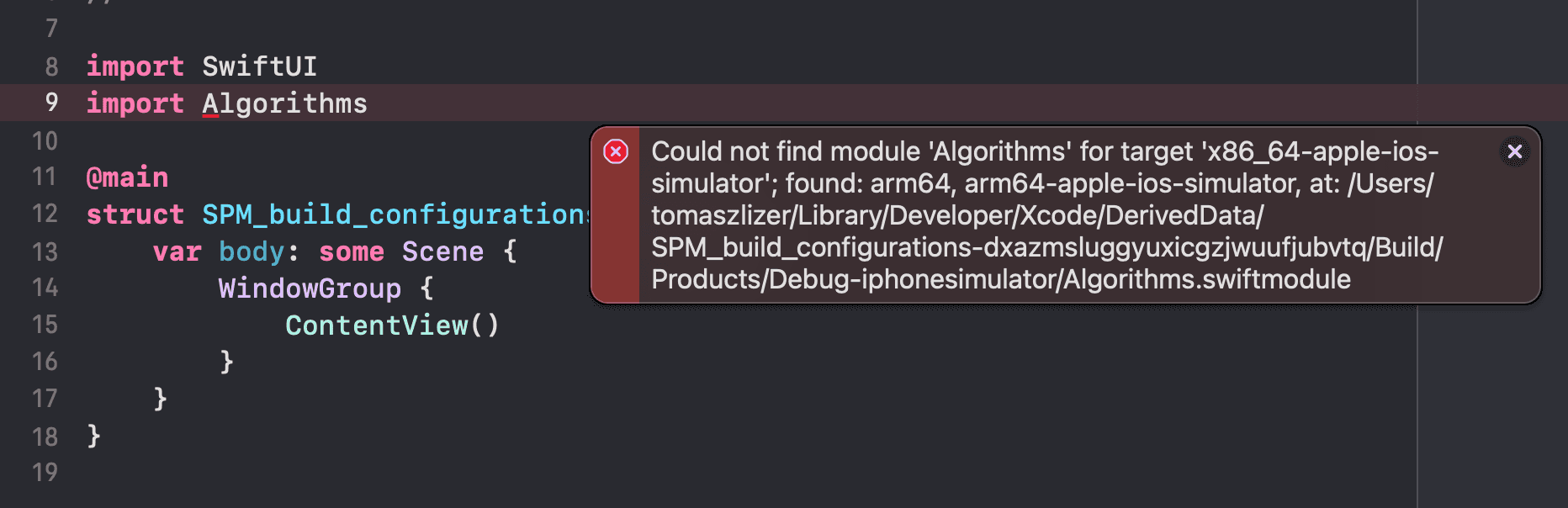Click ContentView() on line 15
1568x508 pixels.
click(x=393, y=325)
